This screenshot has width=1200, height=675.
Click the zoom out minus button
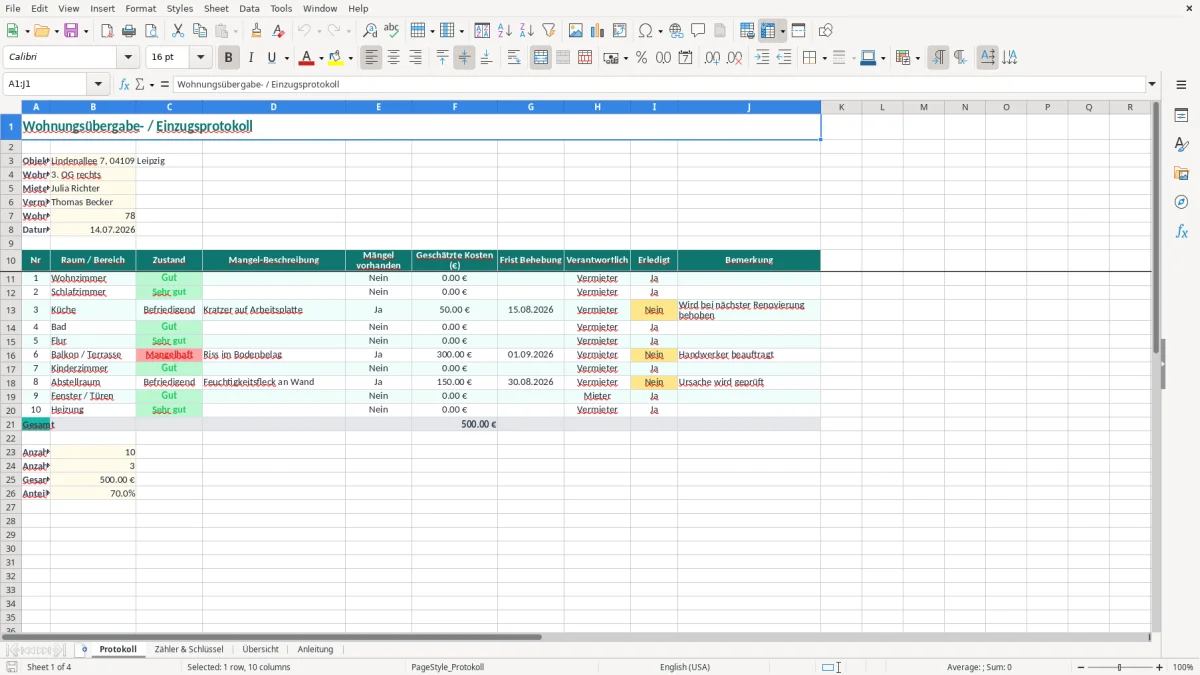coord(1079,667)
